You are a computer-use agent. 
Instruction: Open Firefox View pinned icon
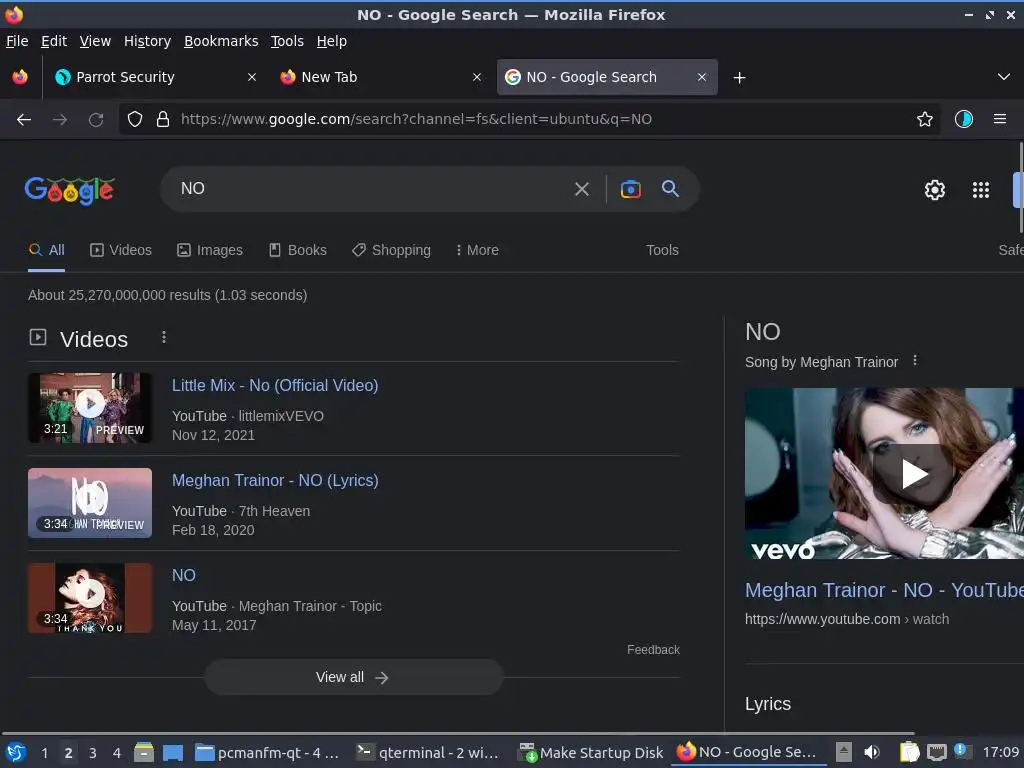[20, 77]
